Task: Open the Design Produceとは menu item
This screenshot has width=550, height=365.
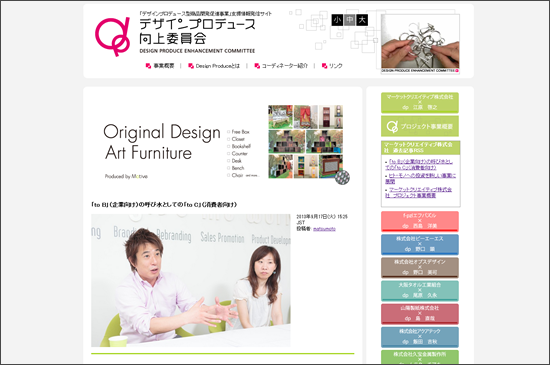Action: 214,66
